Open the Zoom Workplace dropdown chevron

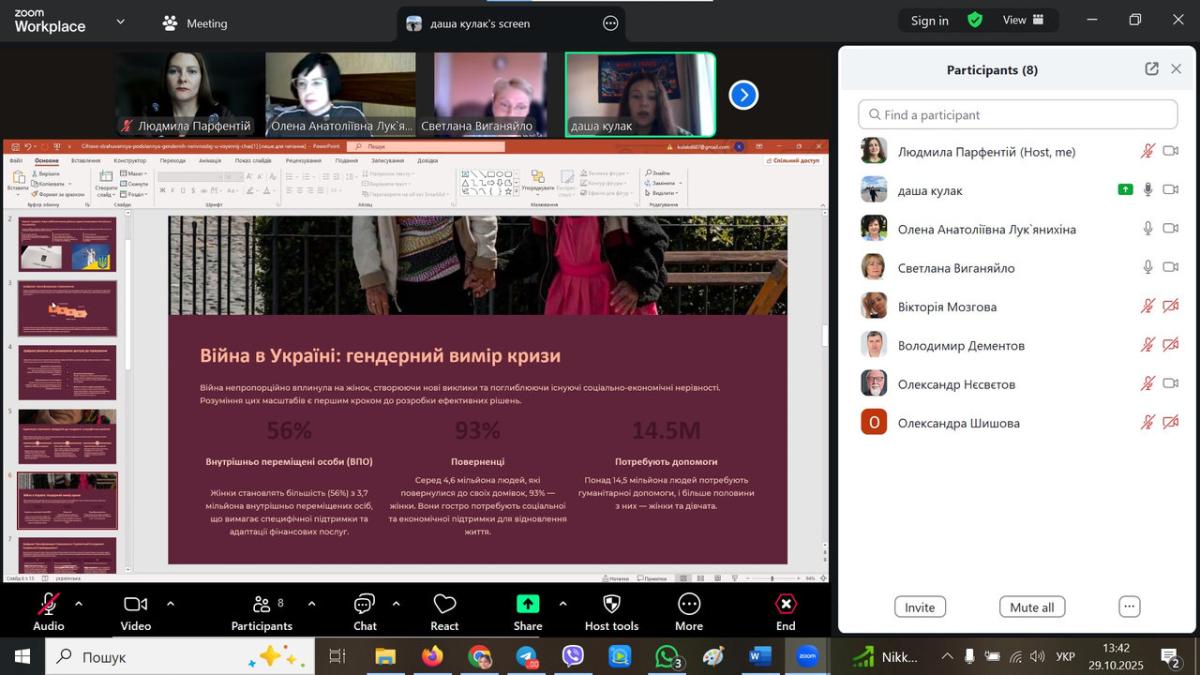tap(121, 22)
